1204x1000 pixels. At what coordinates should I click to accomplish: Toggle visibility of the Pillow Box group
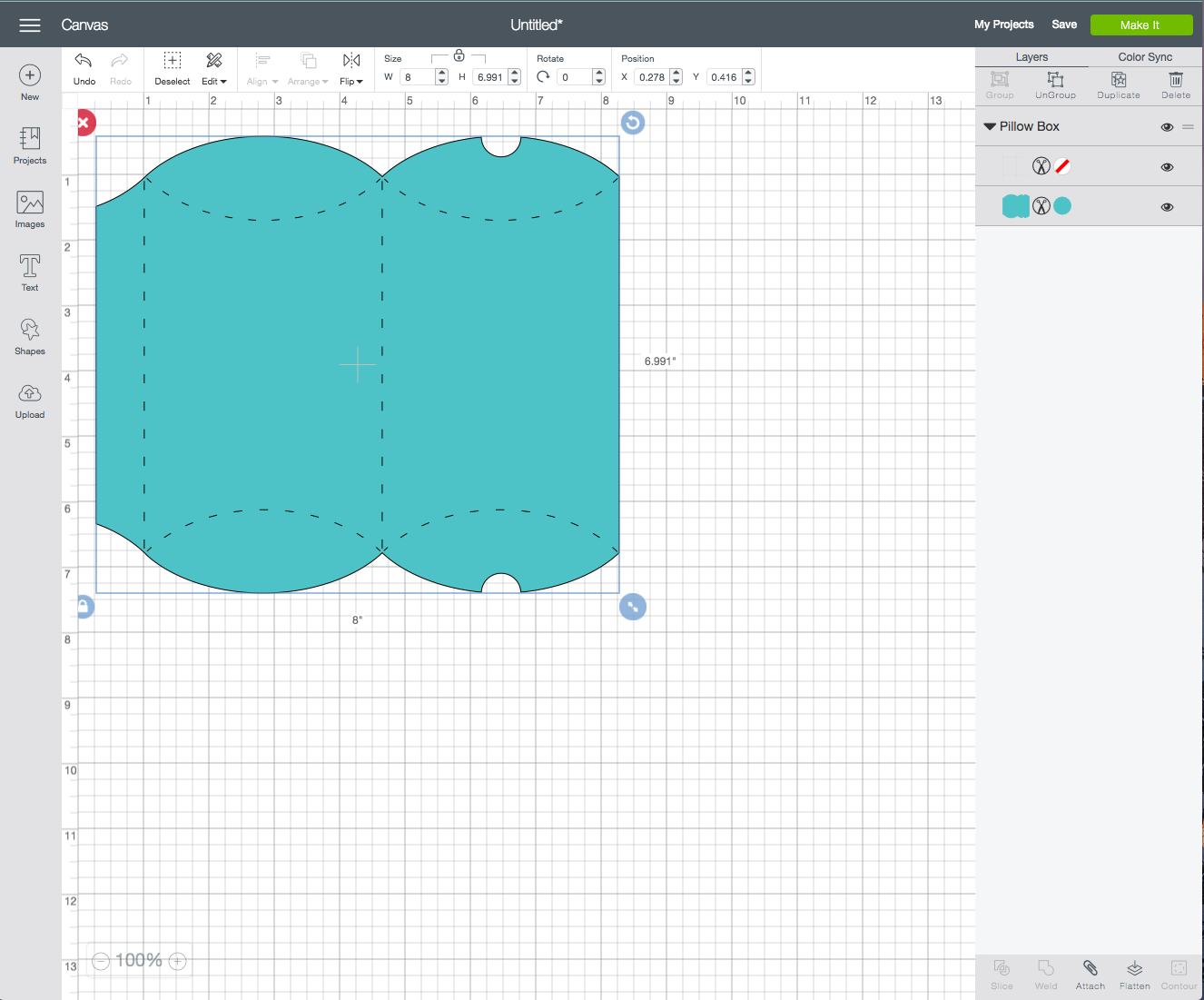pyautogui.click(x=1167, y=127)
